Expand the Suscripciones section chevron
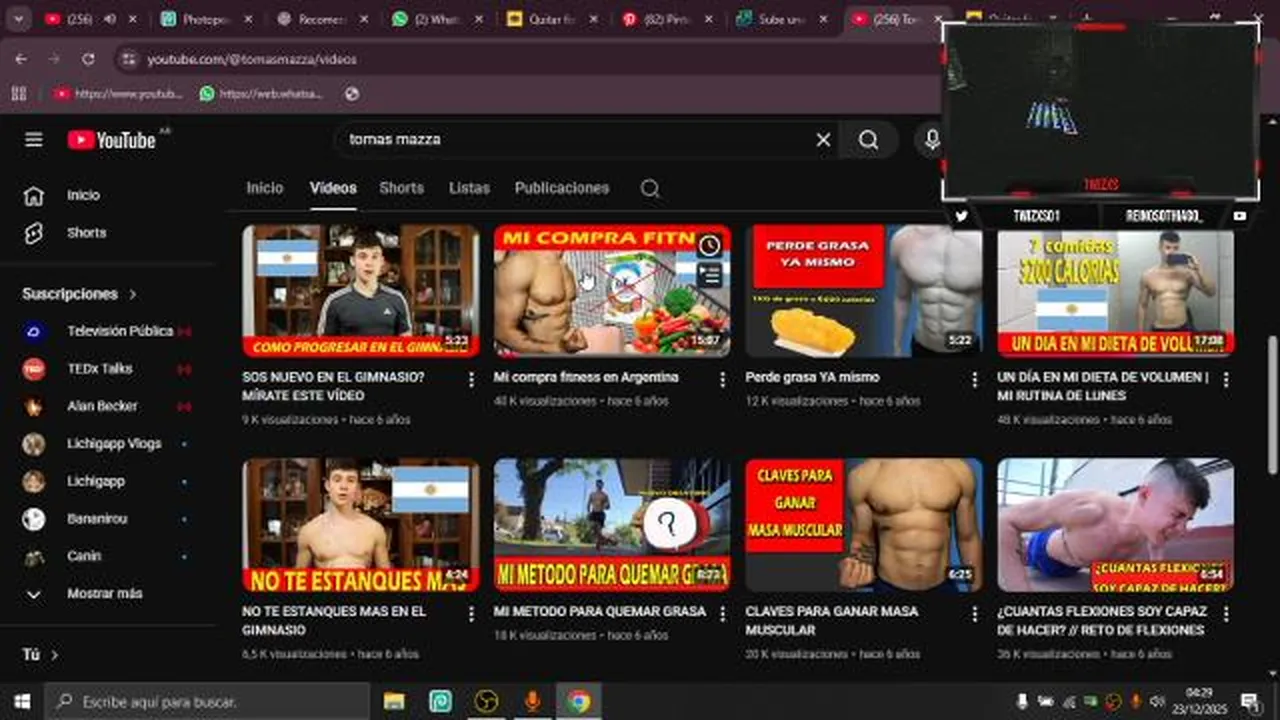The height and width of the screenshot is (720, 1280). pos(132,294)
